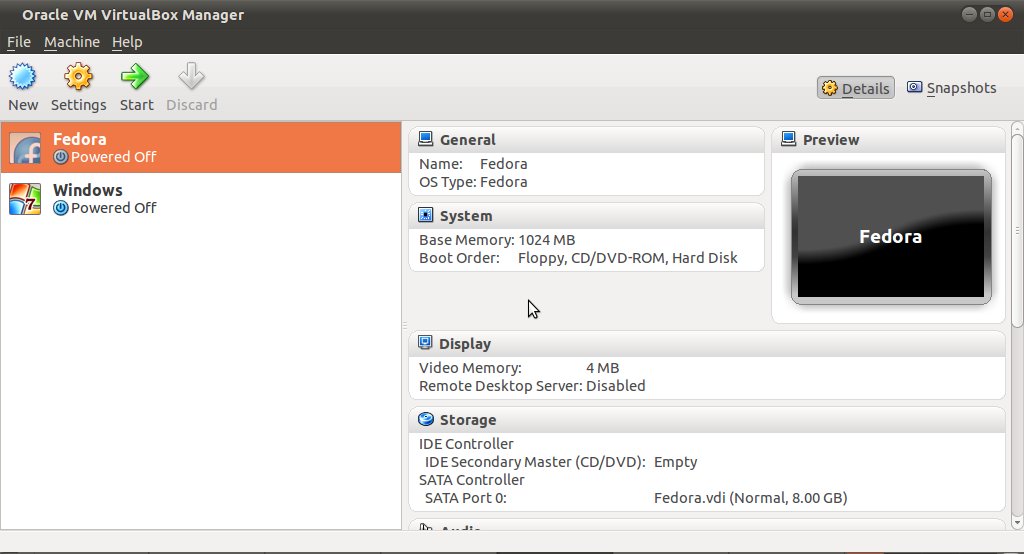Click Fedora's Powered Off status icon

point(61,157)
